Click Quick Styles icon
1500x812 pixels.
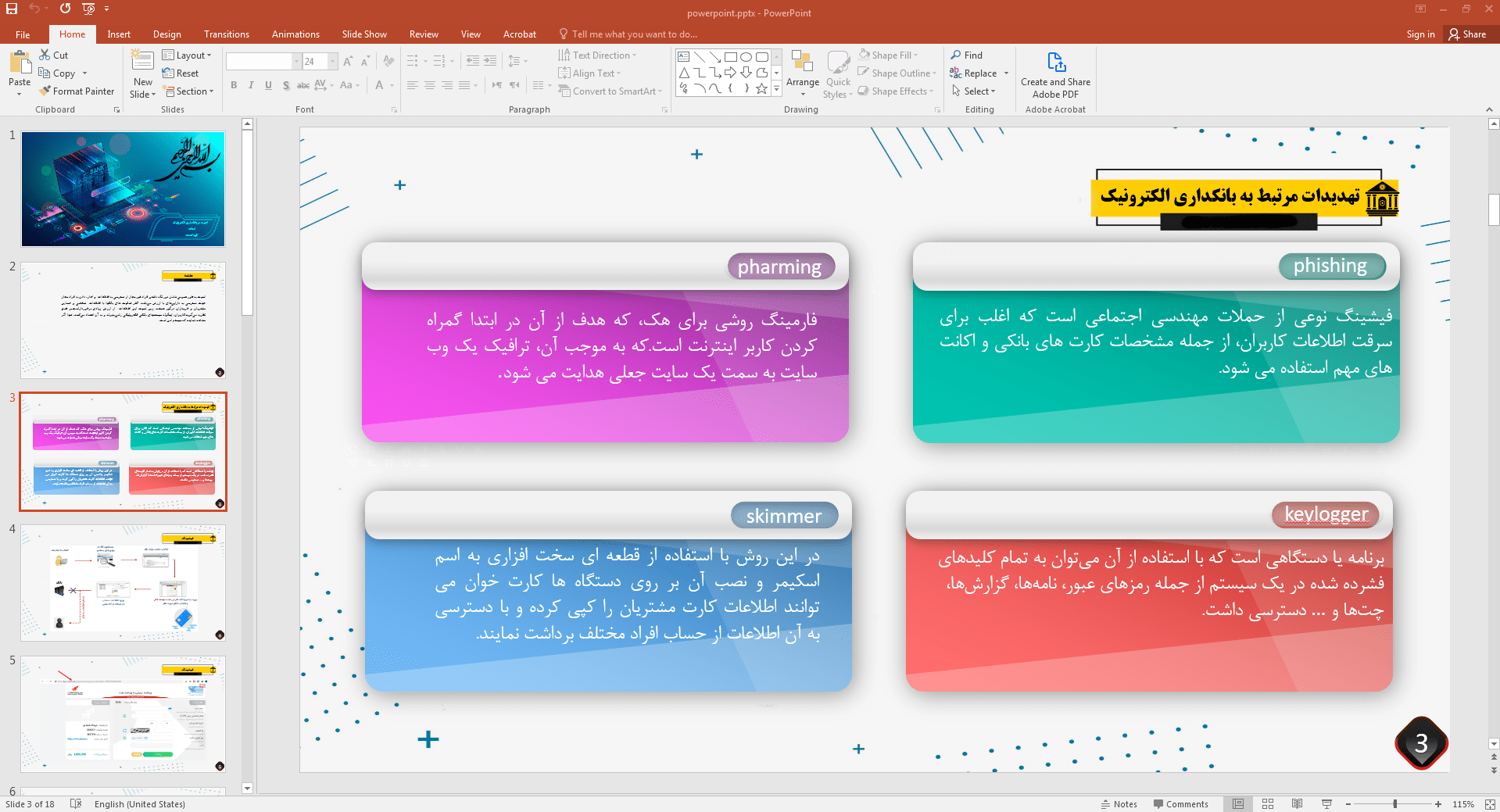coord(838,63)
